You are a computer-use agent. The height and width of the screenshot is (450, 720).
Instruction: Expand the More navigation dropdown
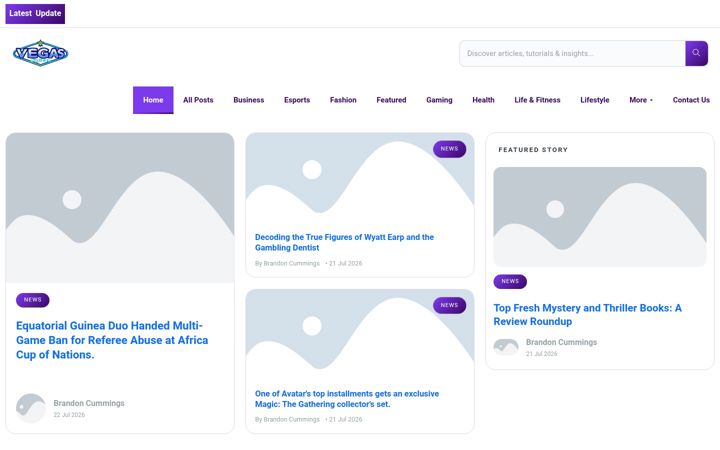coord(641,100)
